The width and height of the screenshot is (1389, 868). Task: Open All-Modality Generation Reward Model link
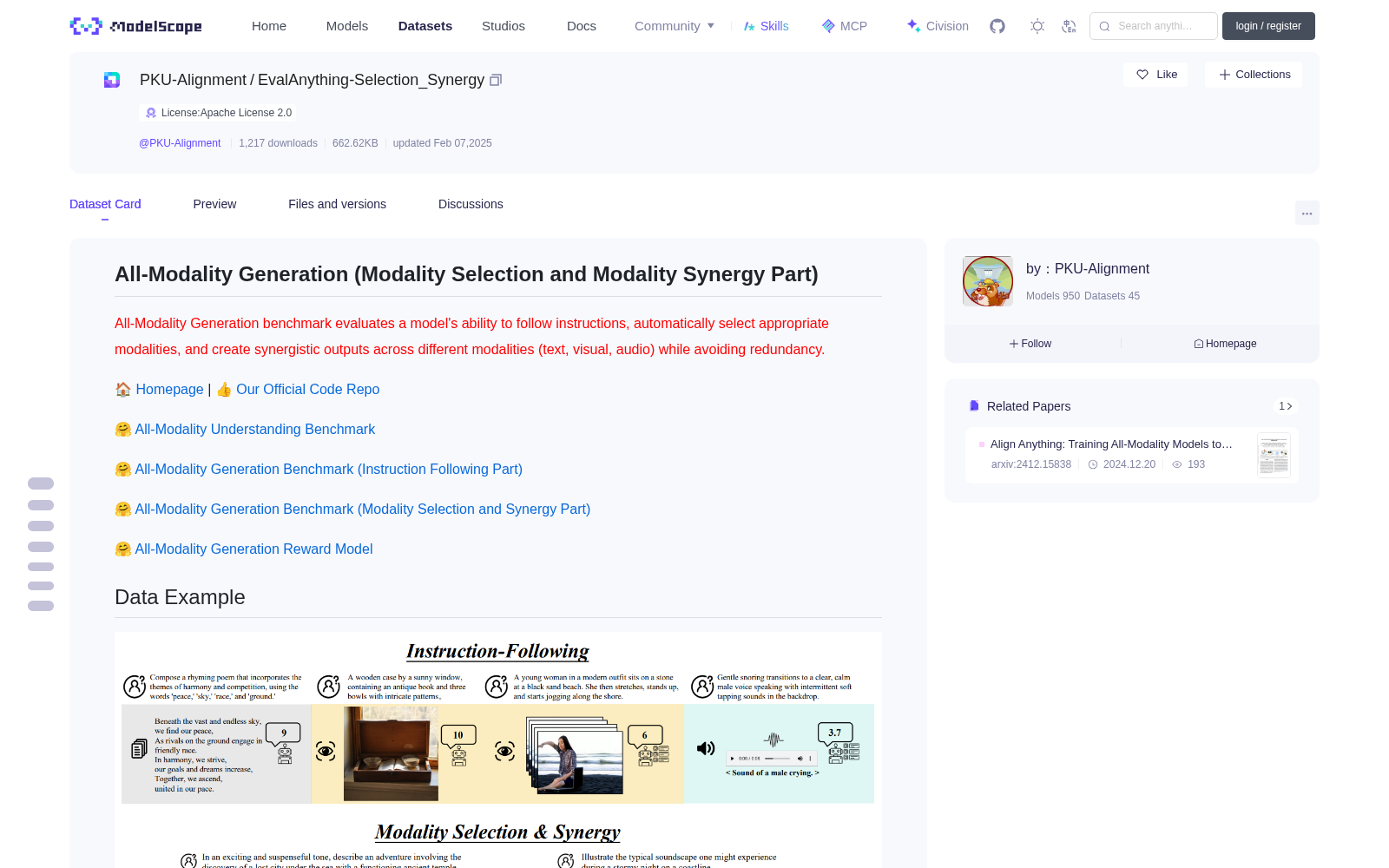click(x=253, y=549)
